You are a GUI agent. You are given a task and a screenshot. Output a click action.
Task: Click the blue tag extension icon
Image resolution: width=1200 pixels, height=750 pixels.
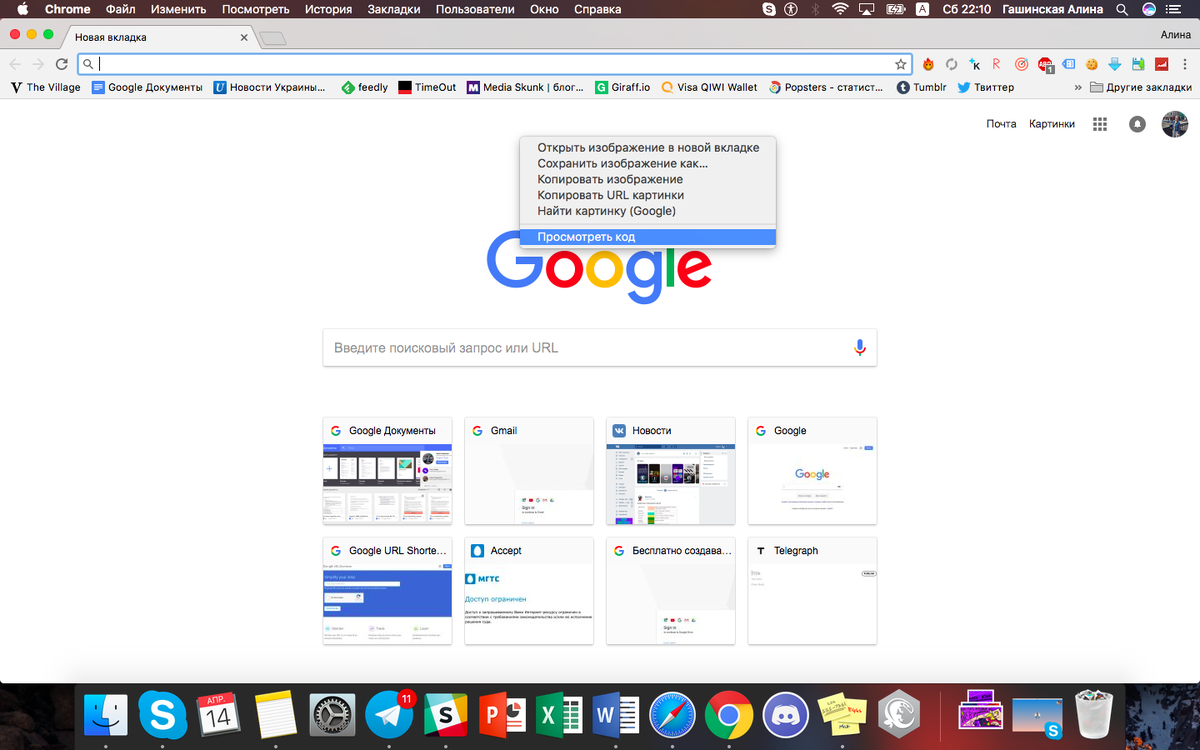point(1068,64)
